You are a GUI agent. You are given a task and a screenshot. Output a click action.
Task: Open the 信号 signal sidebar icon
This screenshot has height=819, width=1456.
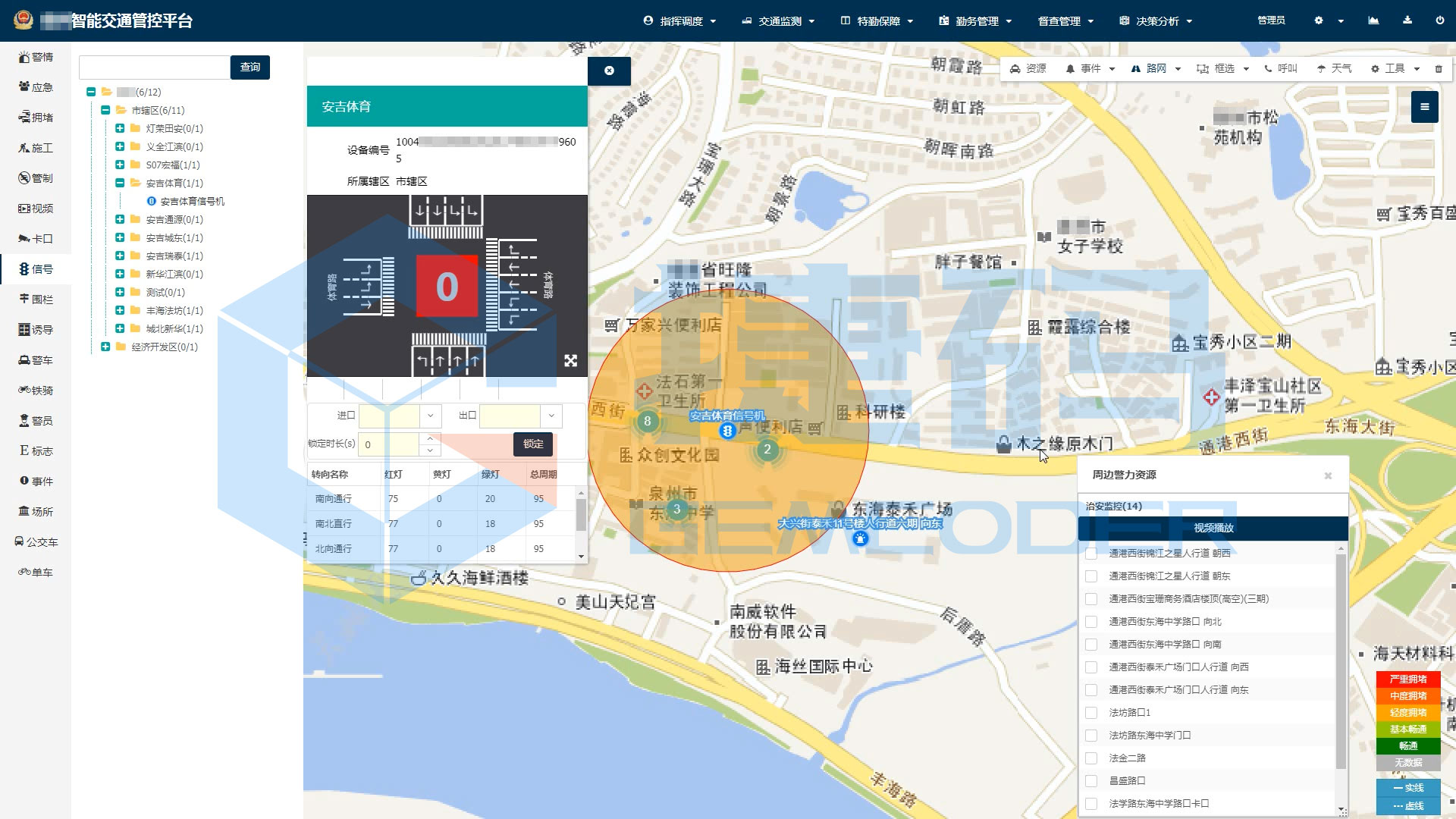coord(36,269)
